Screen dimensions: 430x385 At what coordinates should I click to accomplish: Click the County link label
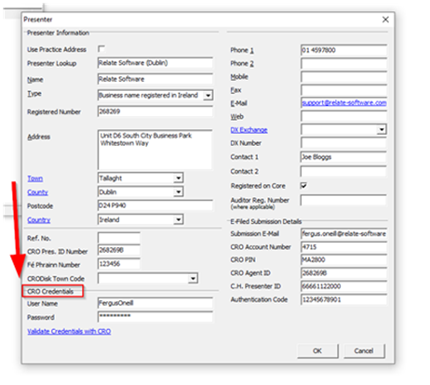38,192
